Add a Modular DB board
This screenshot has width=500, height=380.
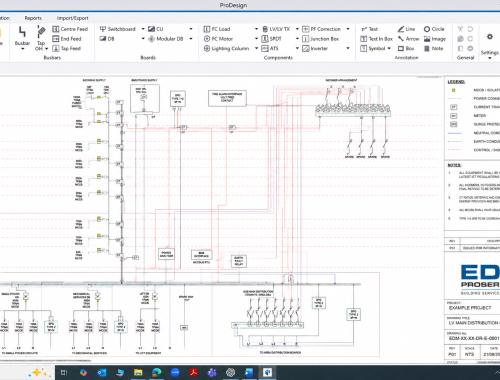(166, 39)
